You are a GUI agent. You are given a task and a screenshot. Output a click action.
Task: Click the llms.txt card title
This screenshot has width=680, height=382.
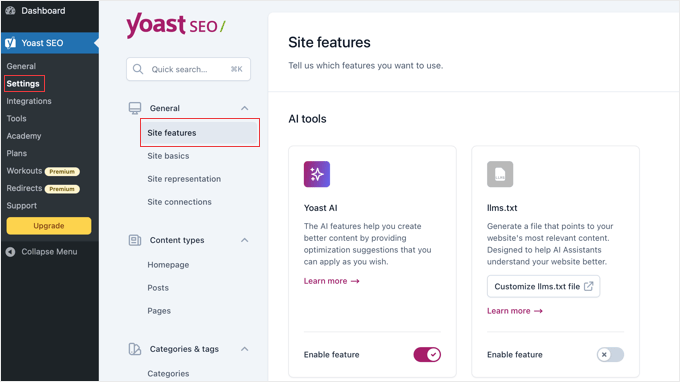coord(502,208)
